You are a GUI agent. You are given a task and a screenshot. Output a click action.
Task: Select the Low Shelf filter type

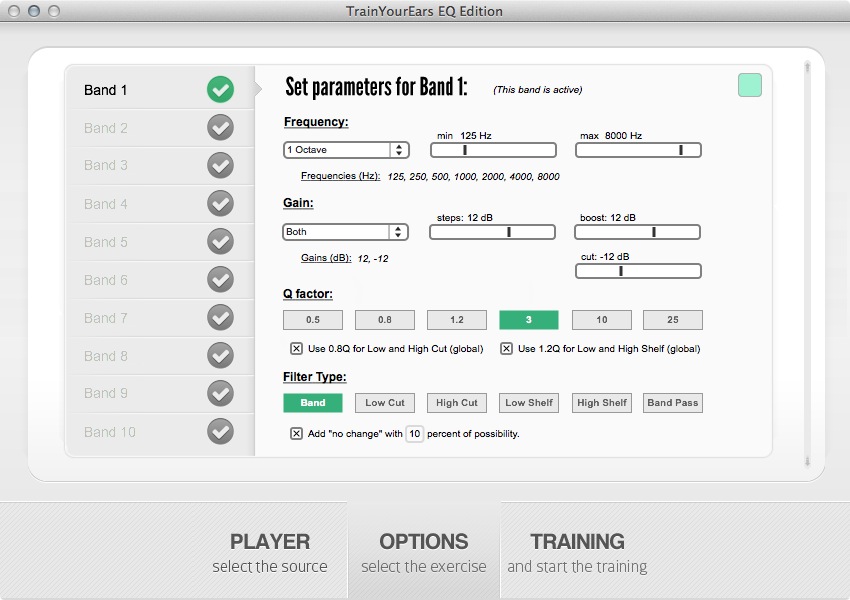point(529,403)
